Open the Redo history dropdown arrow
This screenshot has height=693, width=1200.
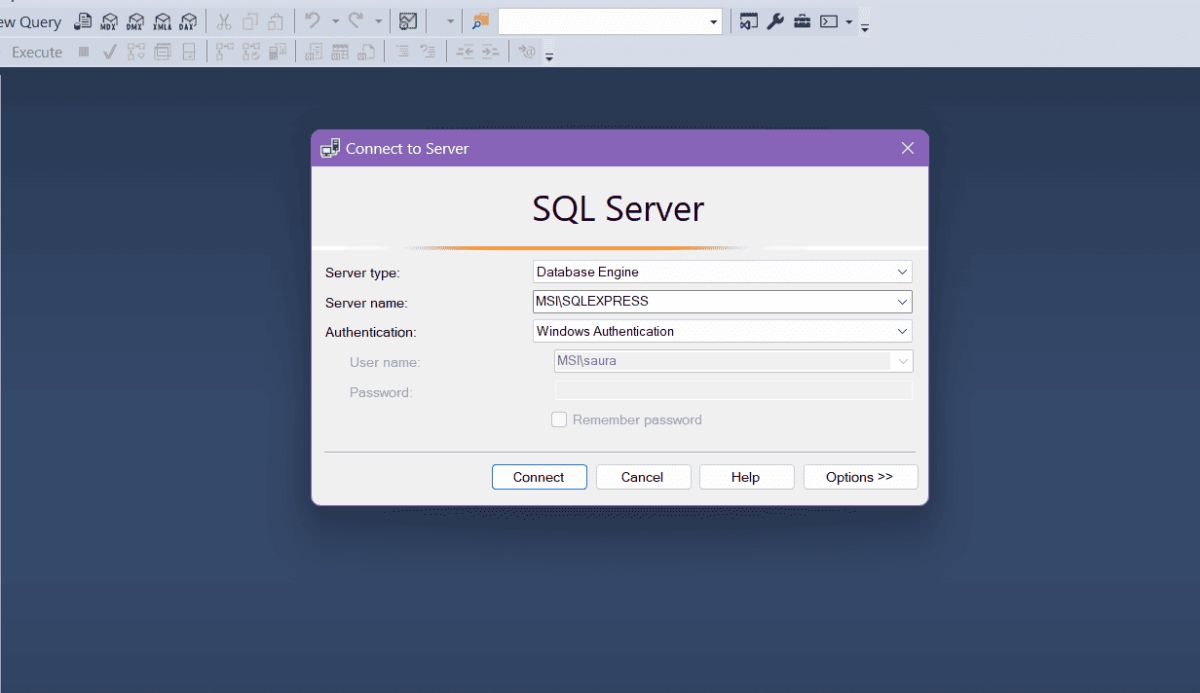point(378,21)
